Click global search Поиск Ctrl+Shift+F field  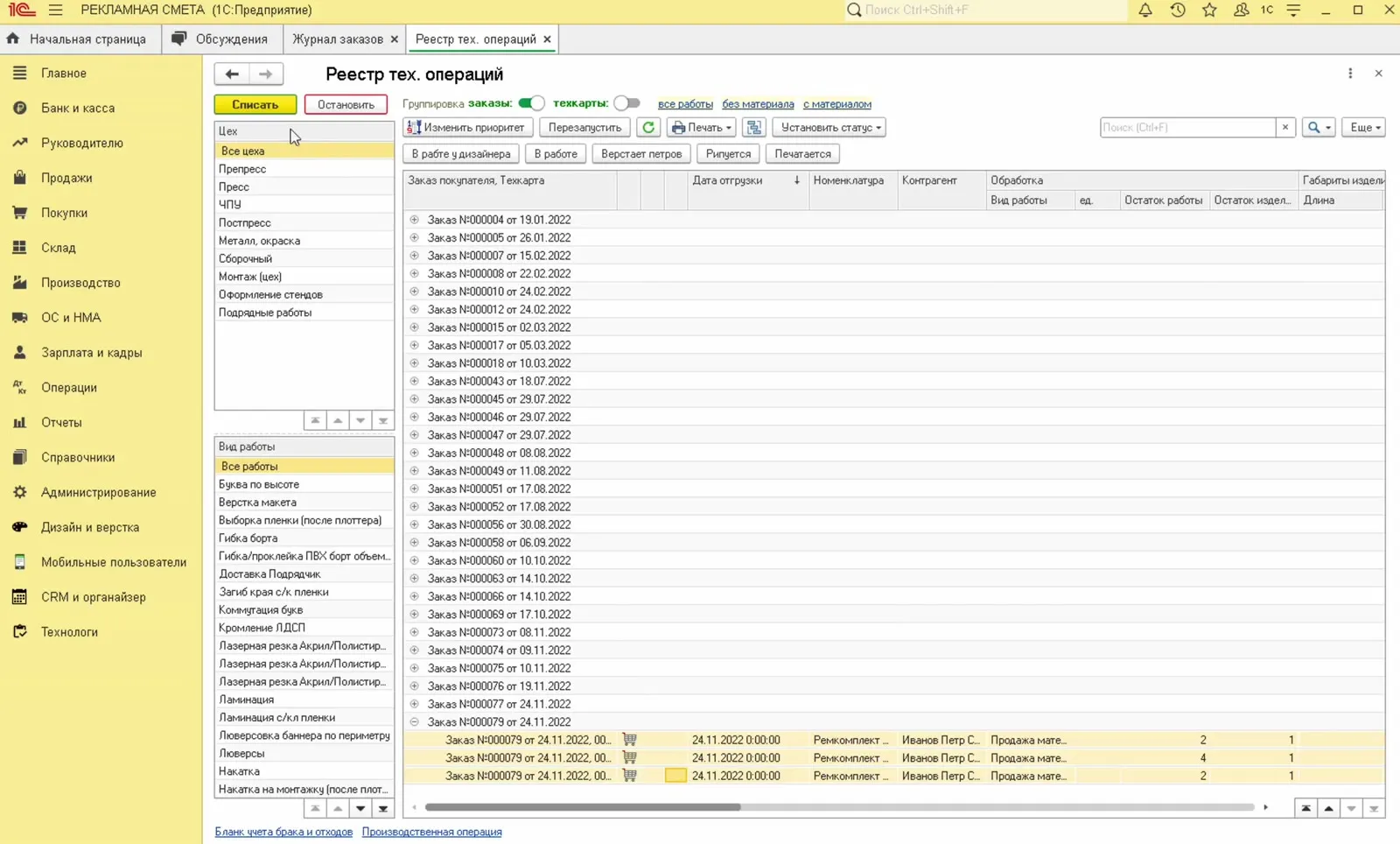click(x=984, y=11)
